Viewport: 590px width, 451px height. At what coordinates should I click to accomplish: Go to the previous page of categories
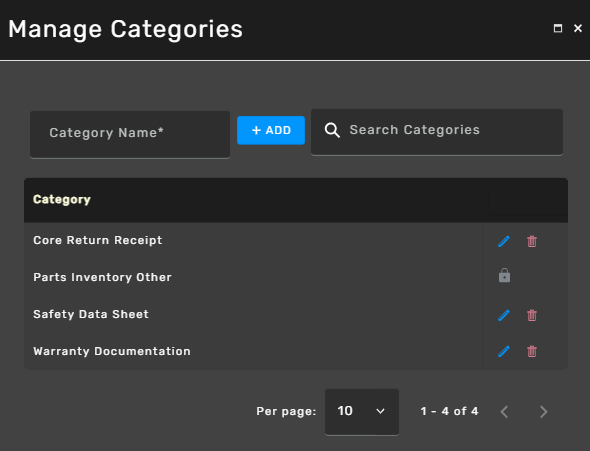coord(504,412)
